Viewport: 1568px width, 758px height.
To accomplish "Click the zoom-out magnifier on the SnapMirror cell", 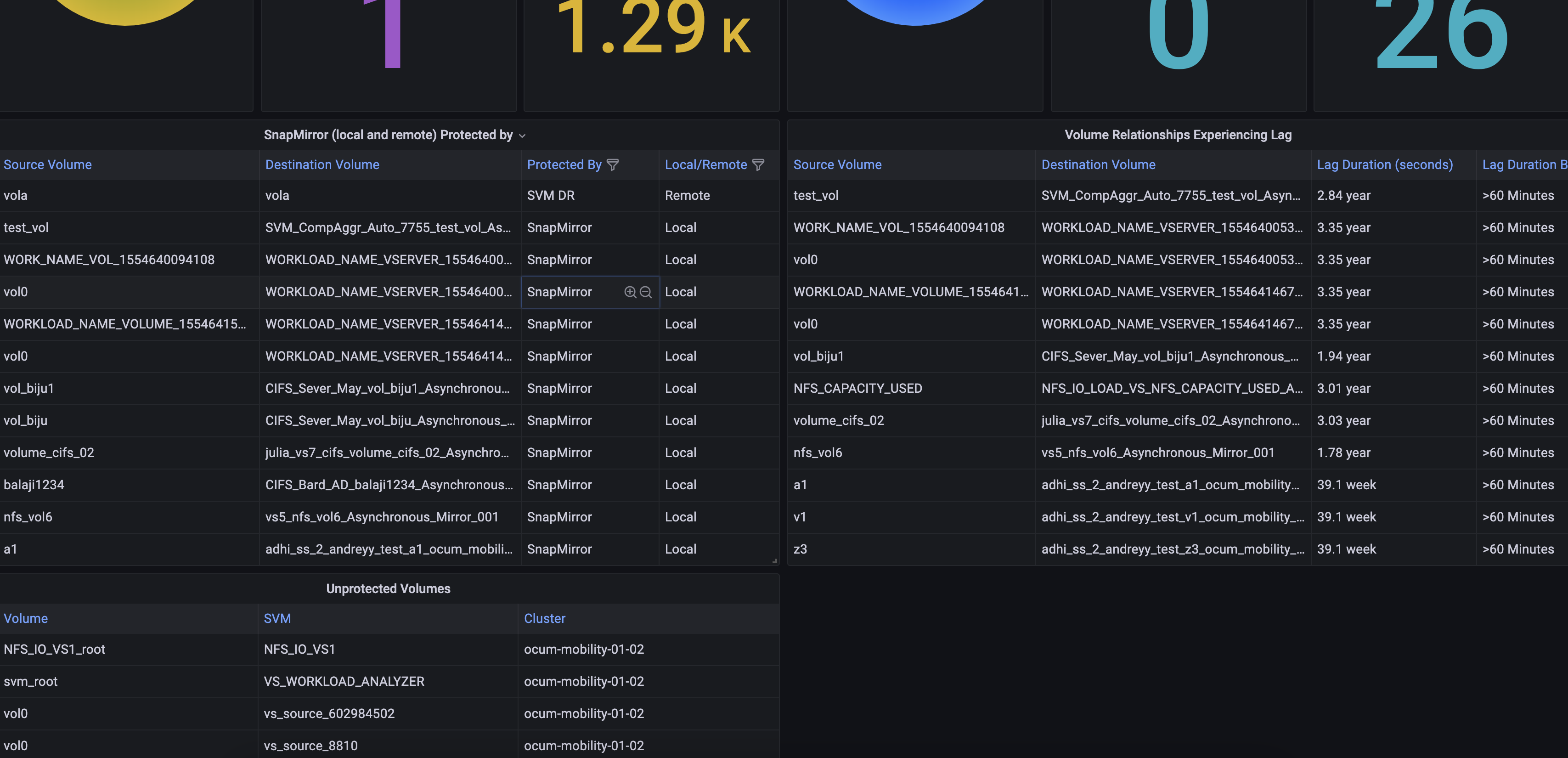I will 645,292.
